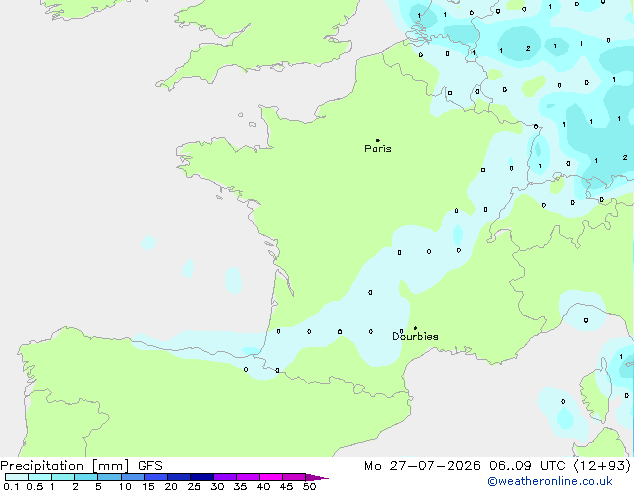
Task: Click the legend arrow tip above 50
Action: [317, 477]
